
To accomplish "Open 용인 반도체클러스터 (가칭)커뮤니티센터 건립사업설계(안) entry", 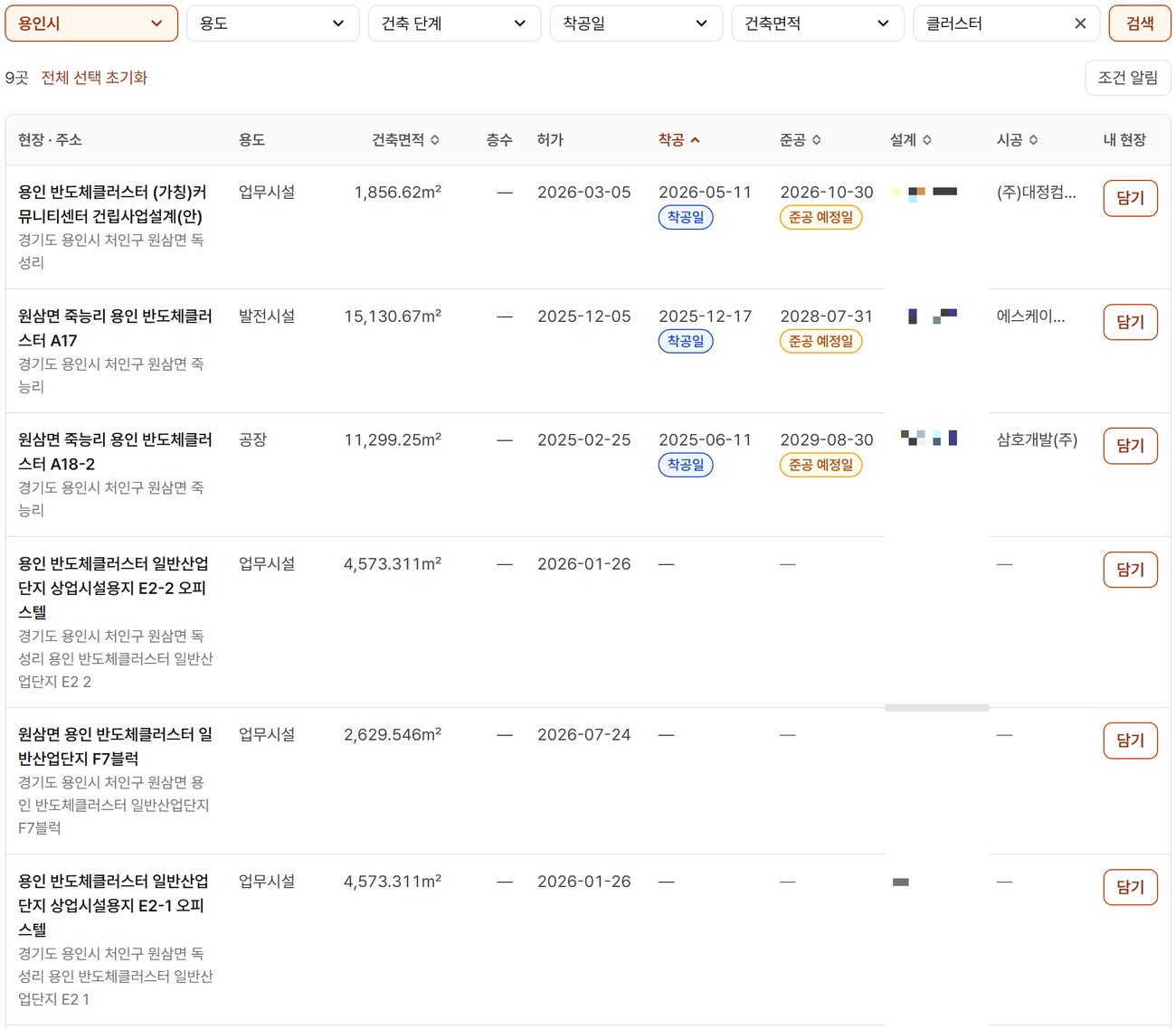I will (x=112, y=204).
